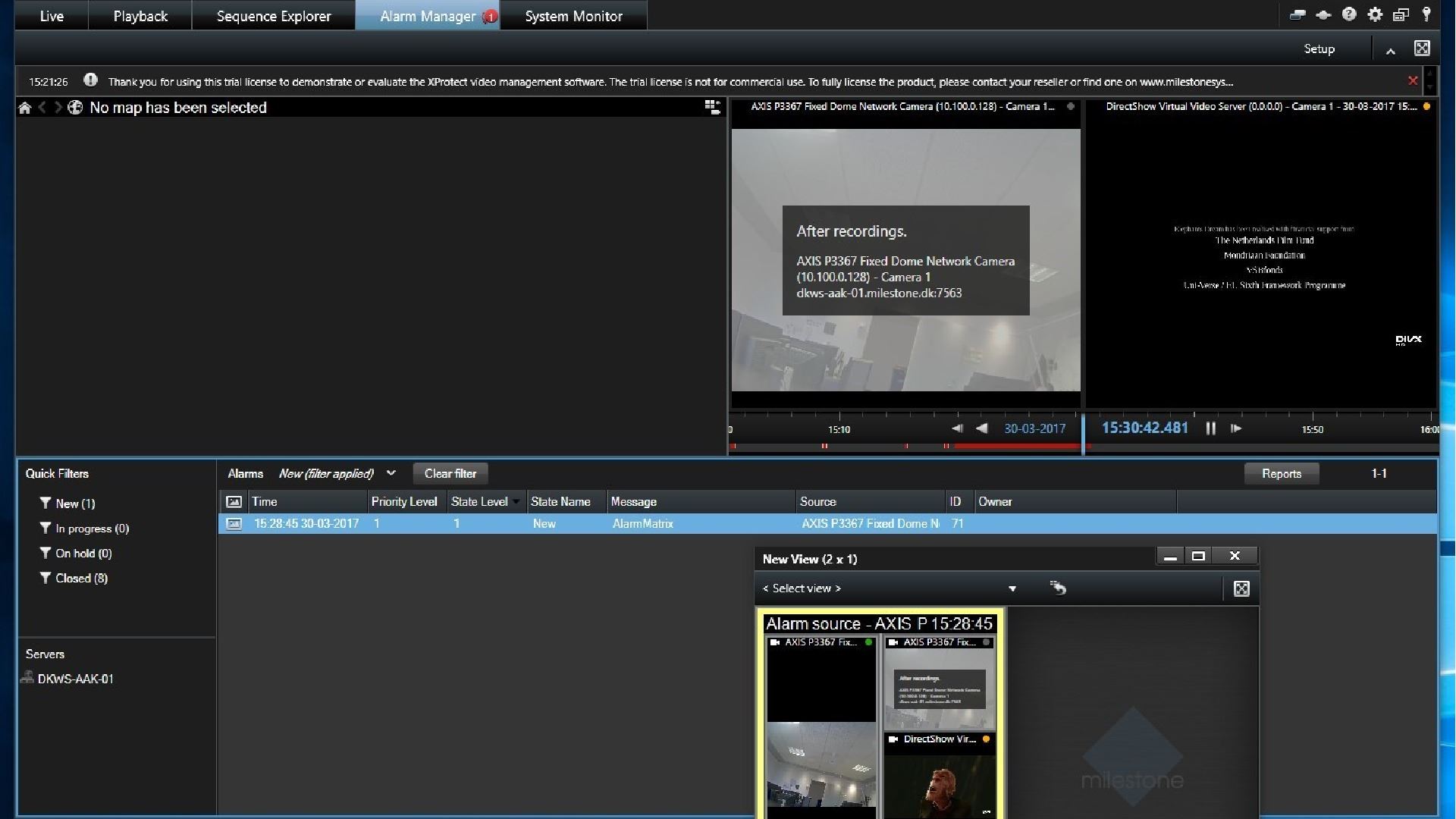Pause playback on the timeline

click(x=1210, y=428)
